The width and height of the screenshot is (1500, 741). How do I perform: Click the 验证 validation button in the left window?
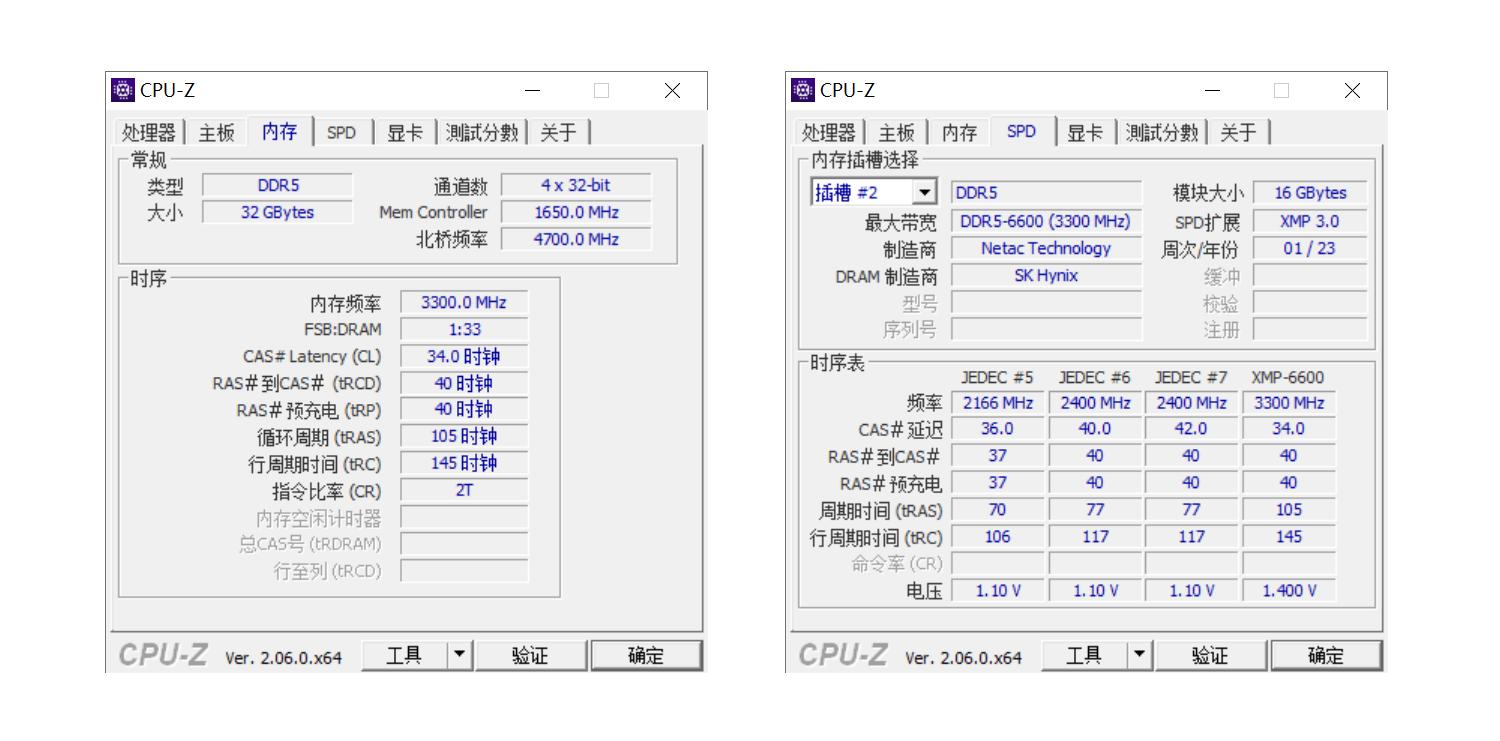(531, 654)
